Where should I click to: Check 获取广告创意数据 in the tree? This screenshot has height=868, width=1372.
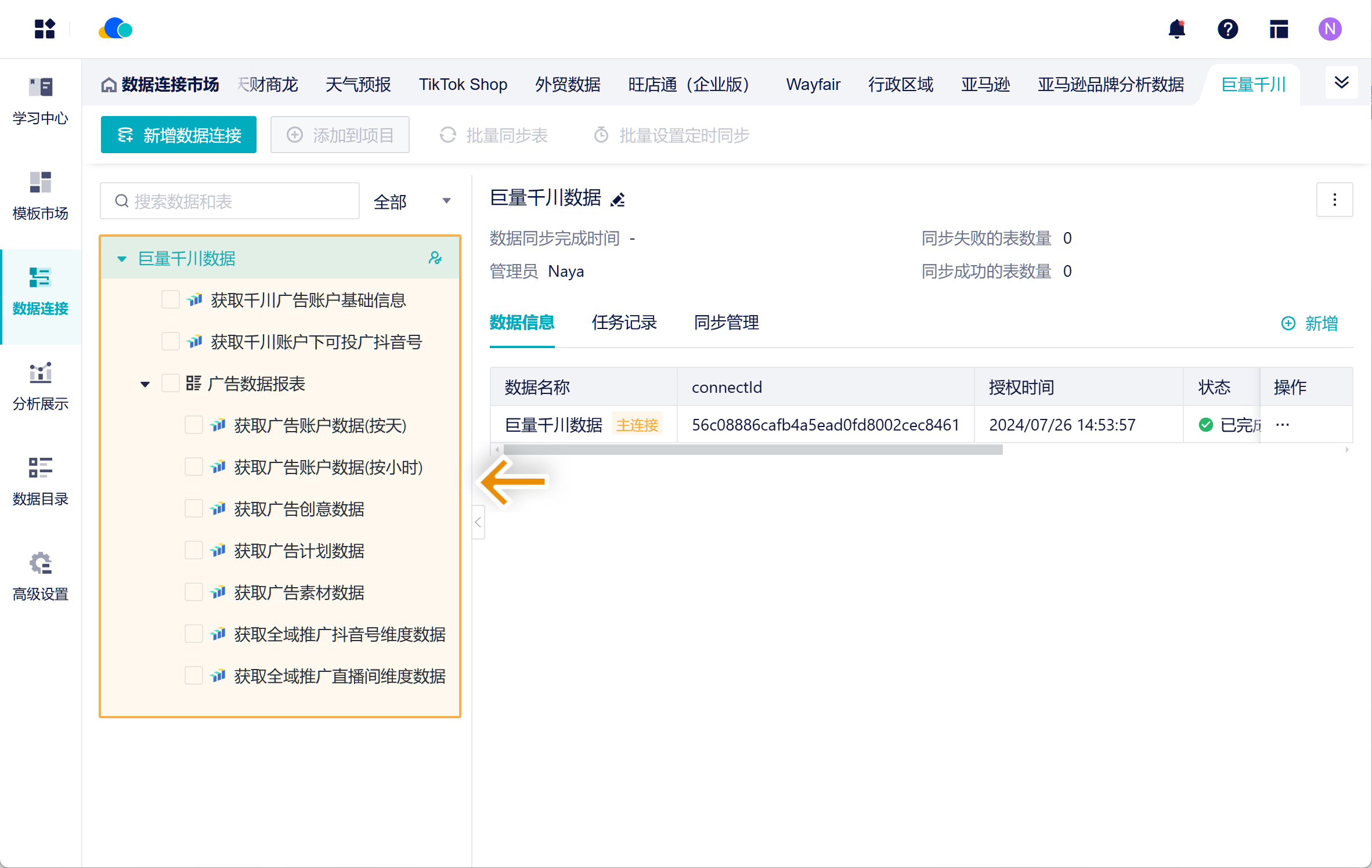click(x=194, y=508)
